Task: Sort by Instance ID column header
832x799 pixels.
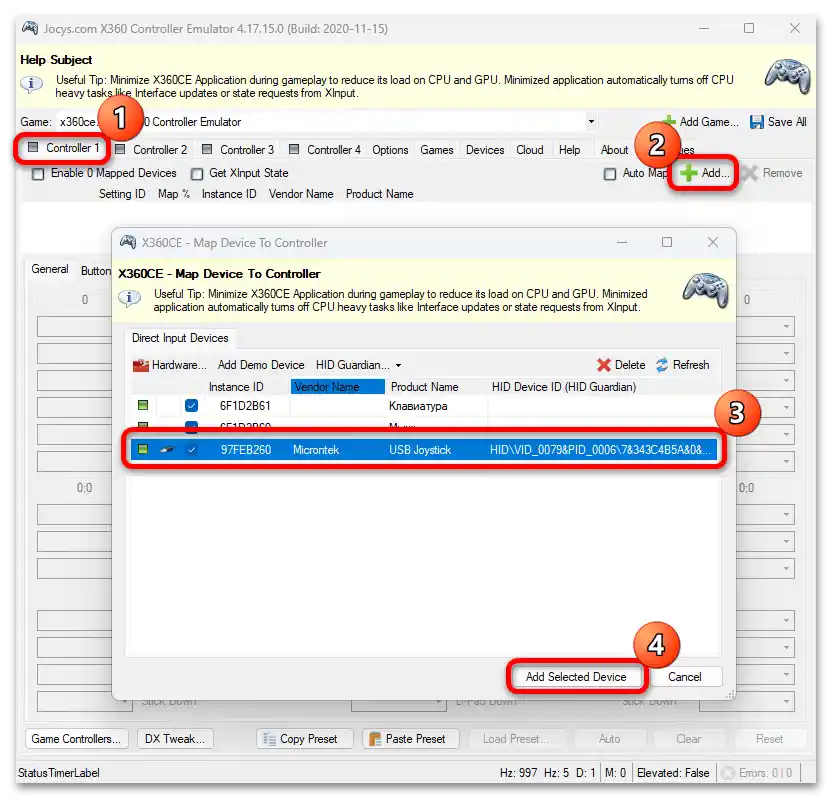Action: (236, 387)
